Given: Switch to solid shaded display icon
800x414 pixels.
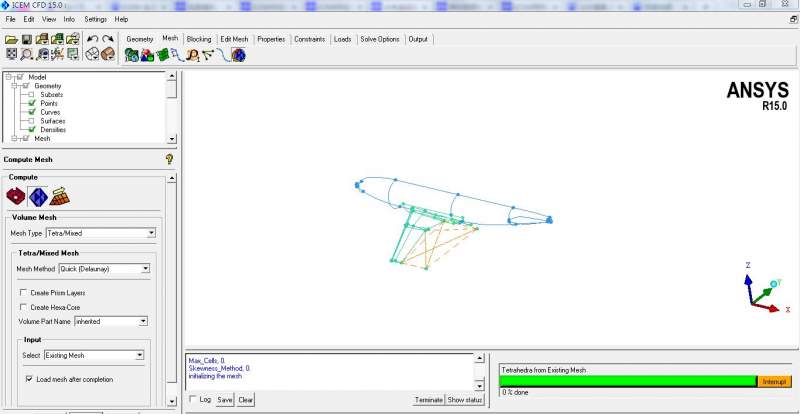Looking at the screenshot, I should pyautogui.click(x=108, y=54).
